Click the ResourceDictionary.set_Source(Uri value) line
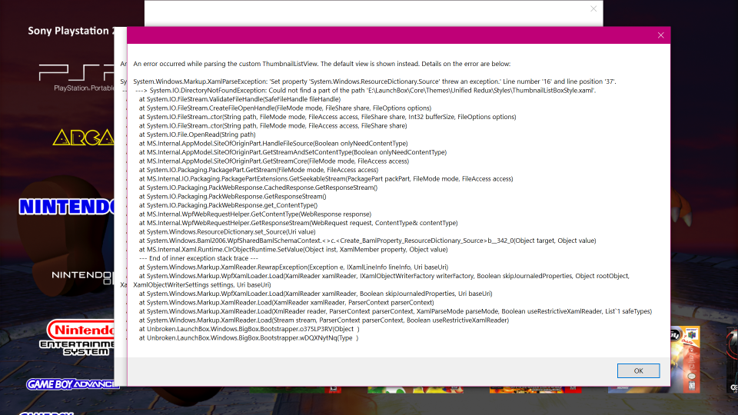The width and height of the screenshot is (738, 416). pyautogui.click(x=227, y=232)
